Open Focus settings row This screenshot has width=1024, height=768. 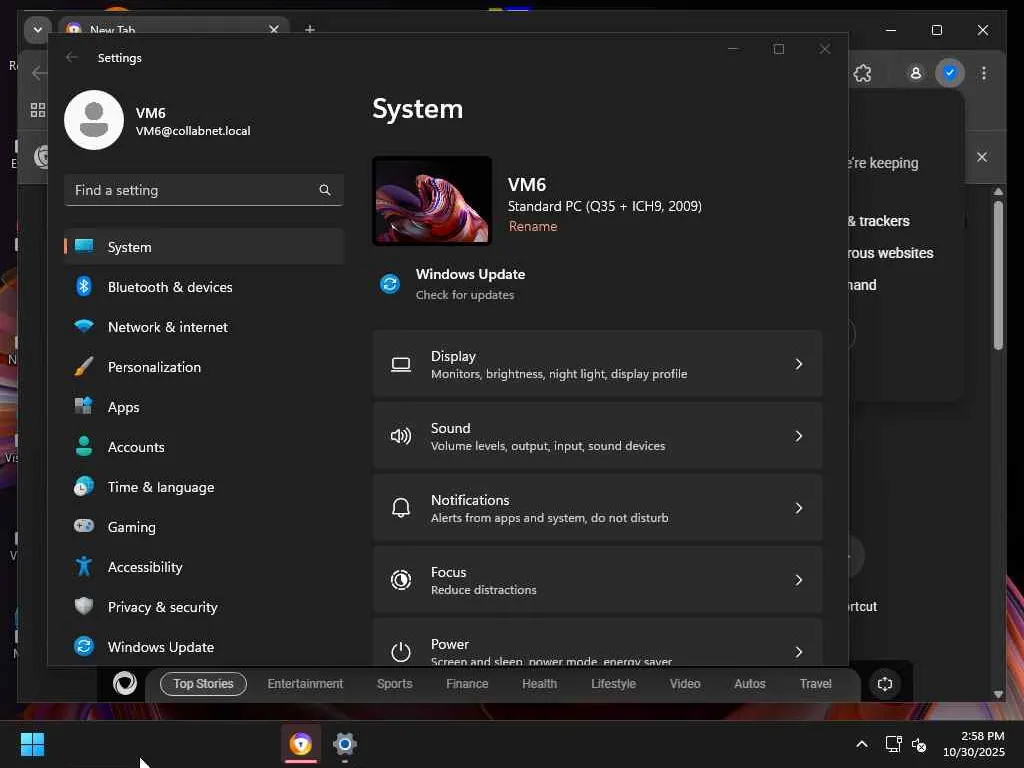[x=598, y=580]
